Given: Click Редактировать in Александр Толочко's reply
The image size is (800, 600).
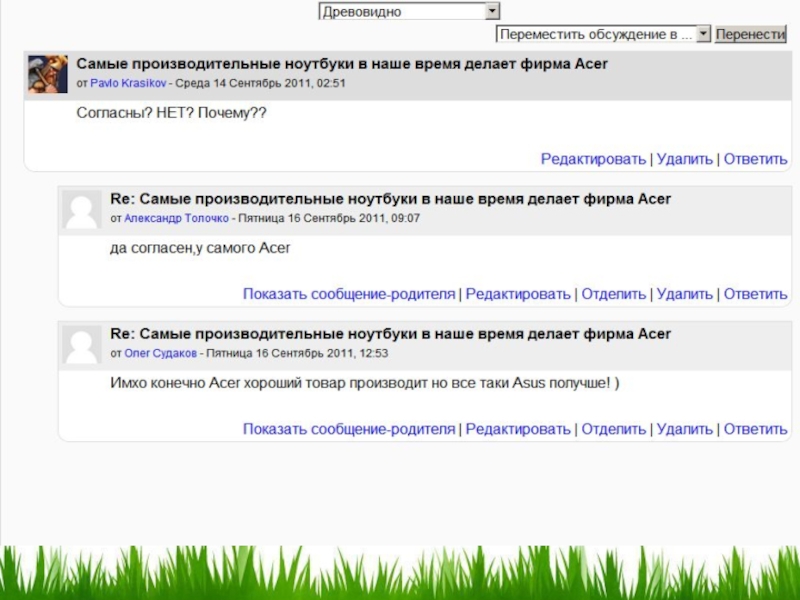Looking at the screenshot, I should (x=518, y=294).
